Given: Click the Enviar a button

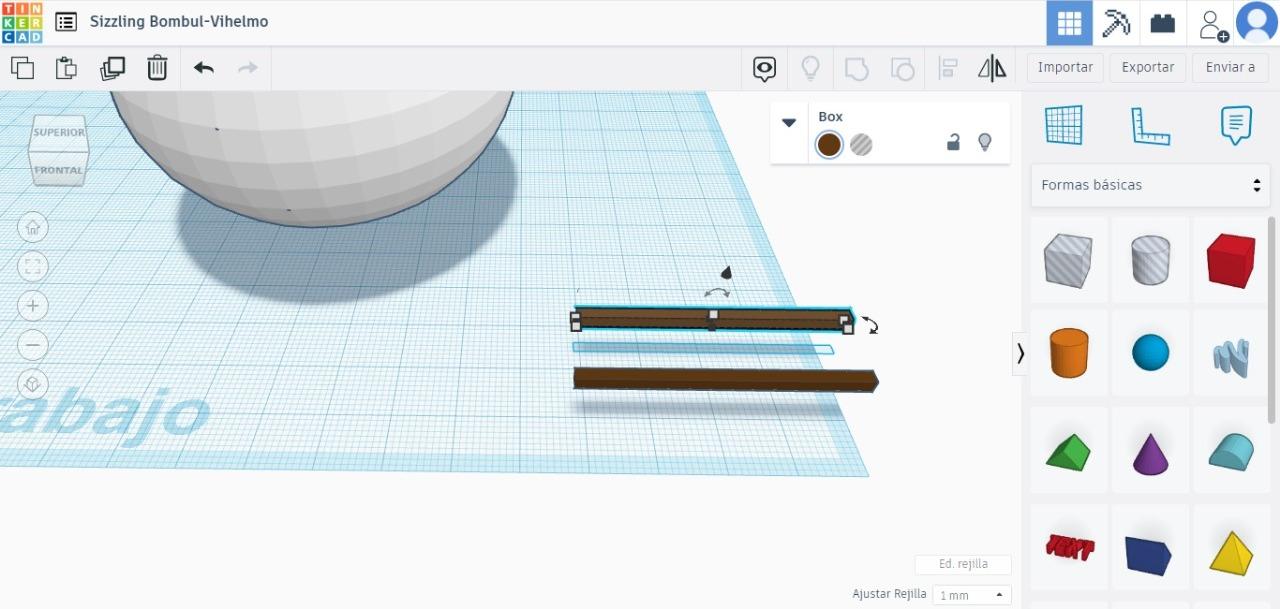Looking at the screenshot, I should (1230, 67).
